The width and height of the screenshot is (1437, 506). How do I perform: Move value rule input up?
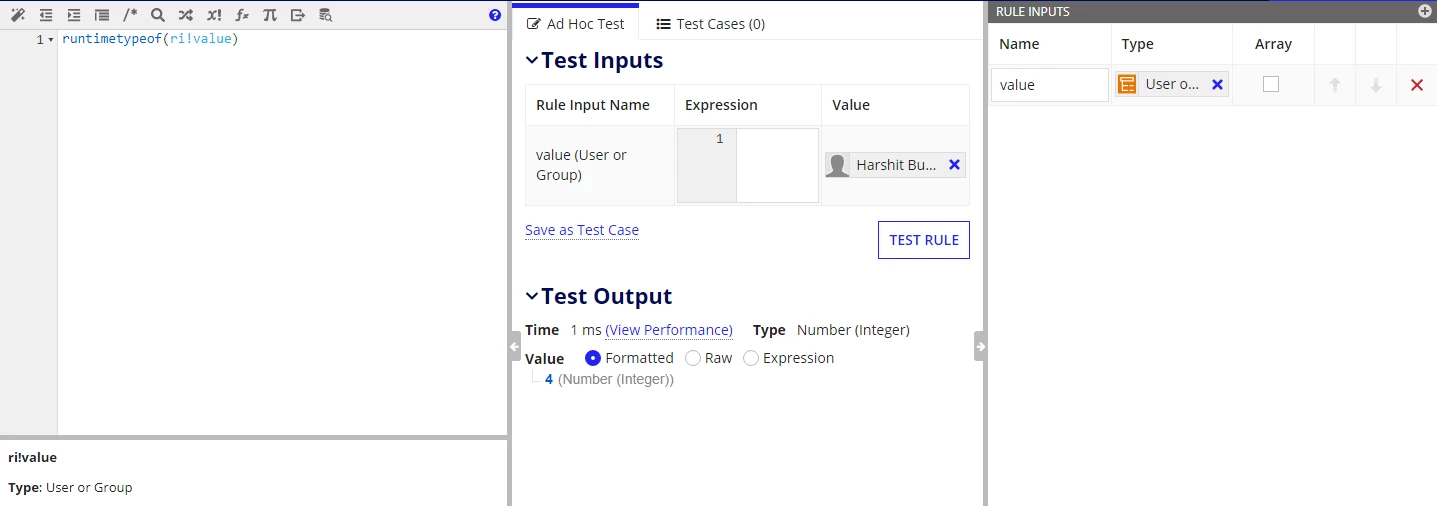pos(1334,85)
